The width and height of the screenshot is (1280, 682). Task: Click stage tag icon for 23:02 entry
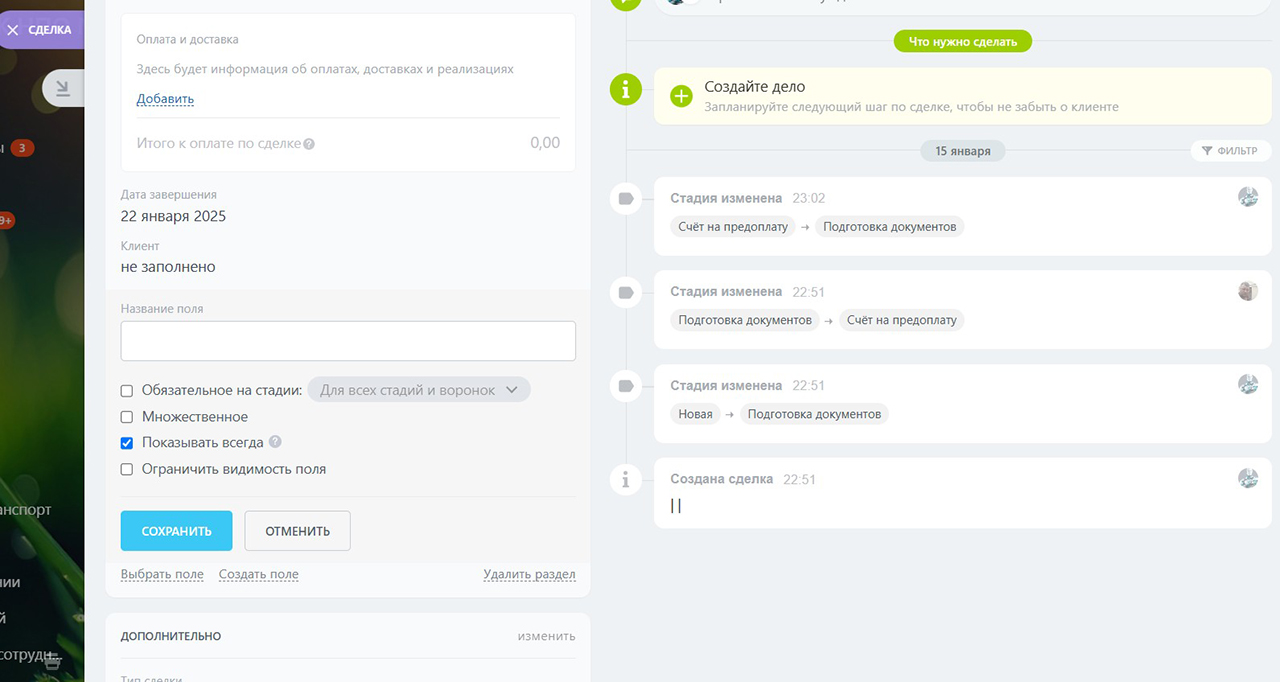(626, 199)
